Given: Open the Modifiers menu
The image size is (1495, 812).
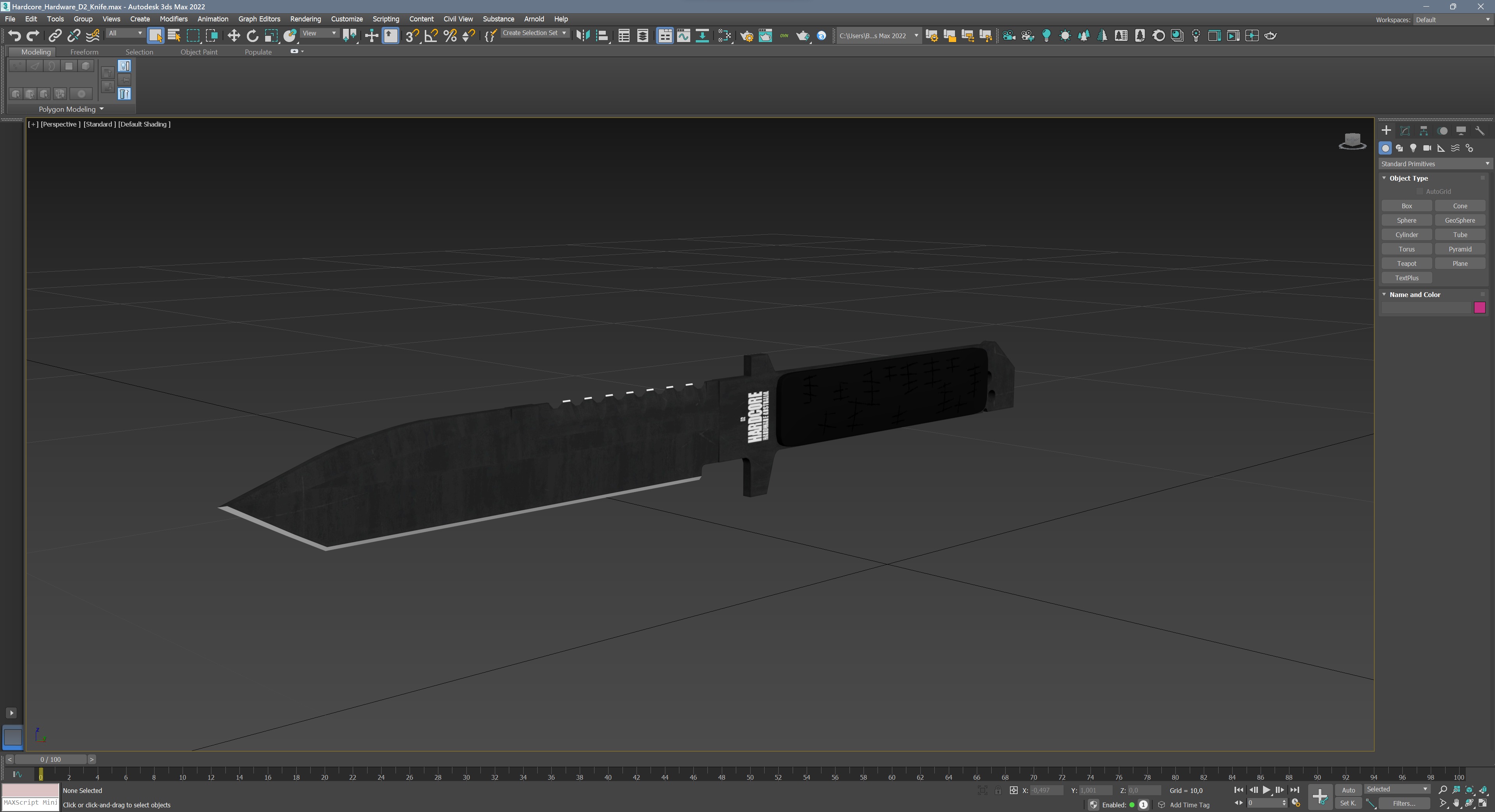Looking at the screenshot, I should [174, 19].
